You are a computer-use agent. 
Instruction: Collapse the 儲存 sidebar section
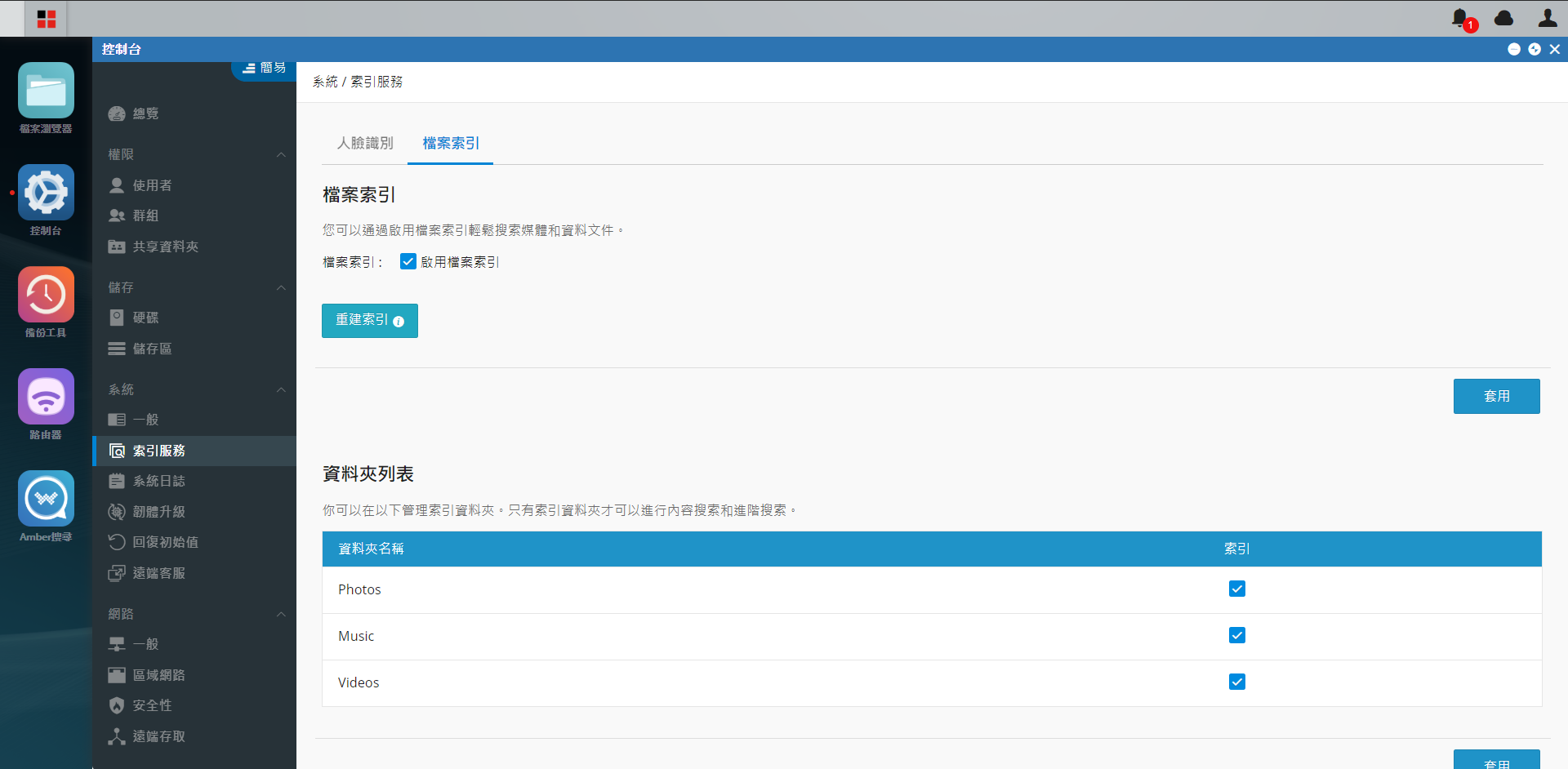[281, 287]
